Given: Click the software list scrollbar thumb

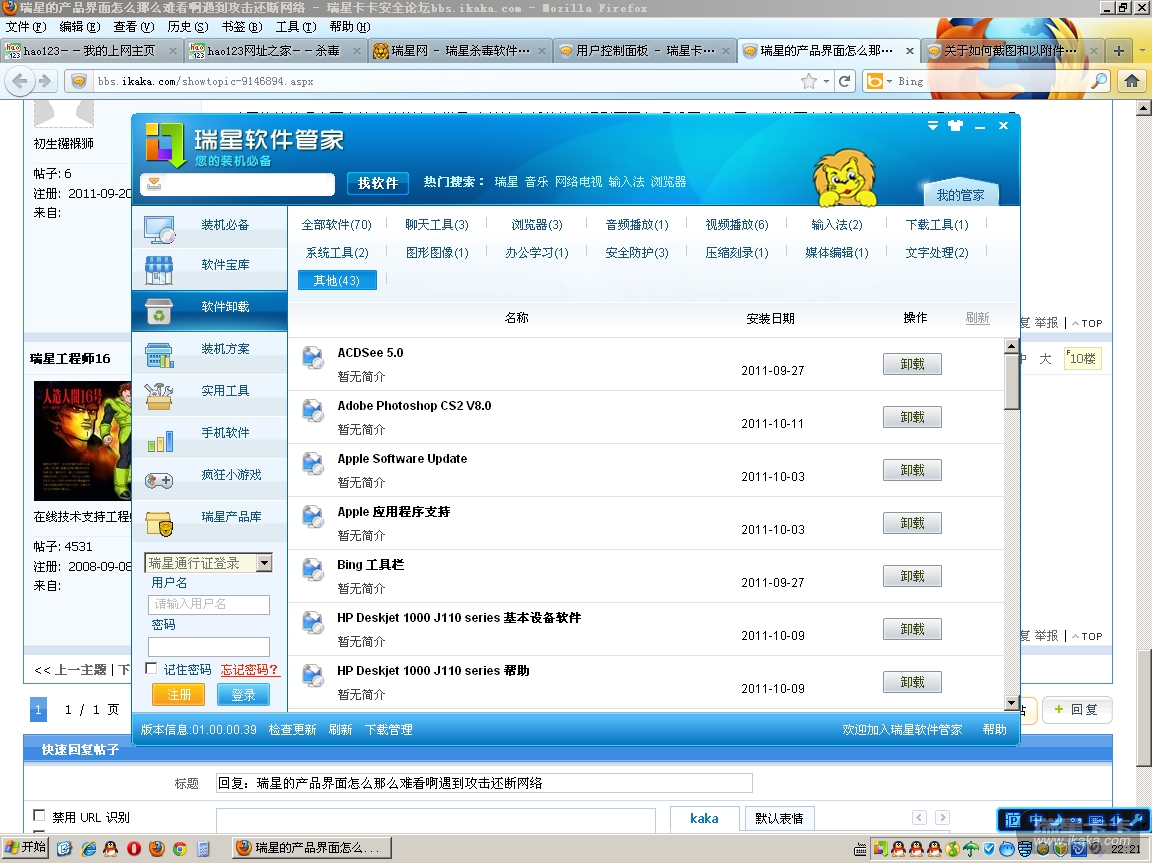Looking at the screenshot, I should tap(1012, 382).
